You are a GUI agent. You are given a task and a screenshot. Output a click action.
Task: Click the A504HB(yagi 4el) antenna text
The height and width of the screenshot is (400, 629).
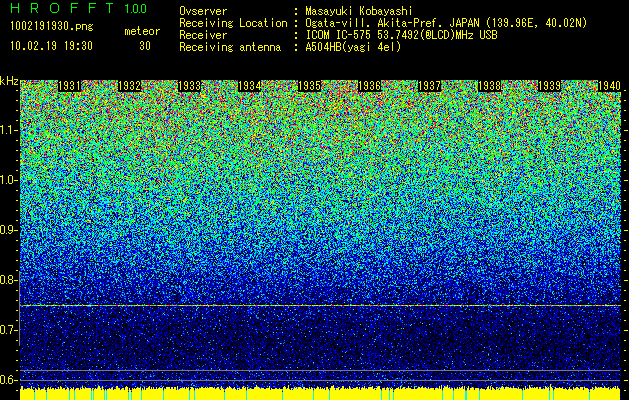click(x=353, y=47)
